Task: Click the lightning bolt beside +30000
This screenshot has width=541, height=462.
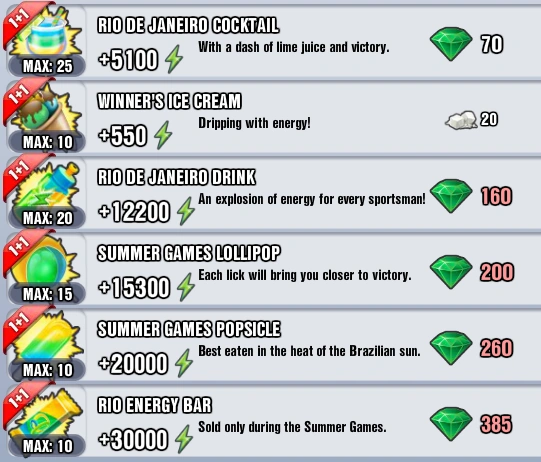Action: pos(184,439)
